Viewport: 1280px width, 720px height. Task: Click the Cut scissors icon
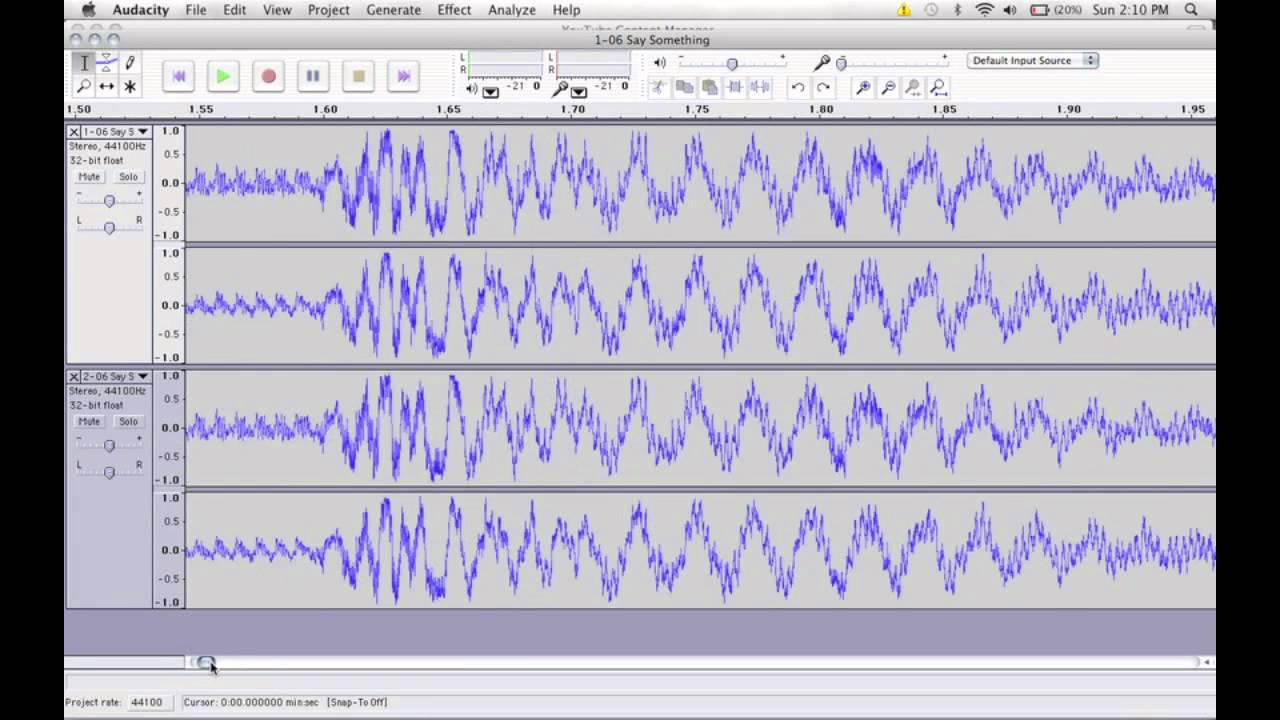[x=659, y=87]
